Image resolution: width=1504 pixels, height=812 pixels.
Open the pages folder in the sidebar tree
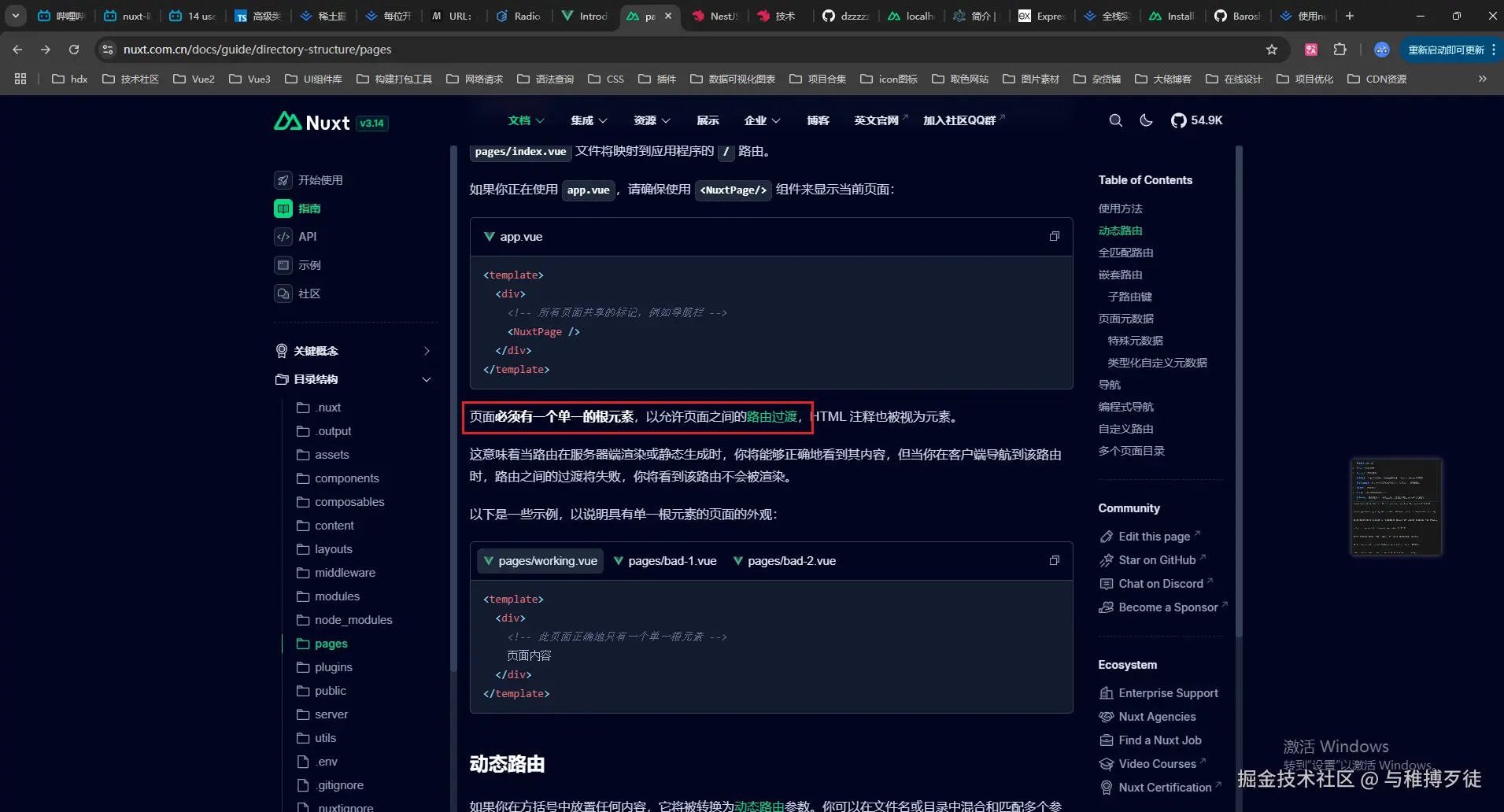(322, 644)
